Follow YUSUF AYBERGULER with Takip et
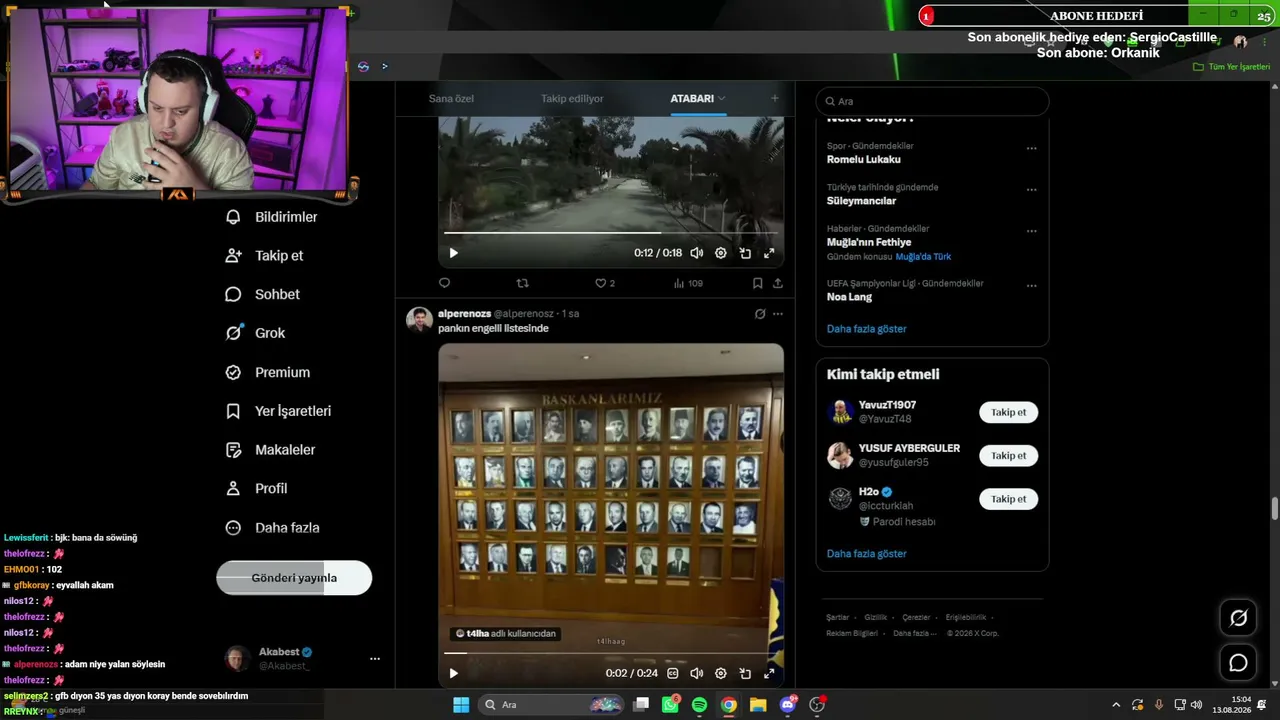Image resolution: width=1280 pixels, height=720 pixels. [x=1008, y=456]
